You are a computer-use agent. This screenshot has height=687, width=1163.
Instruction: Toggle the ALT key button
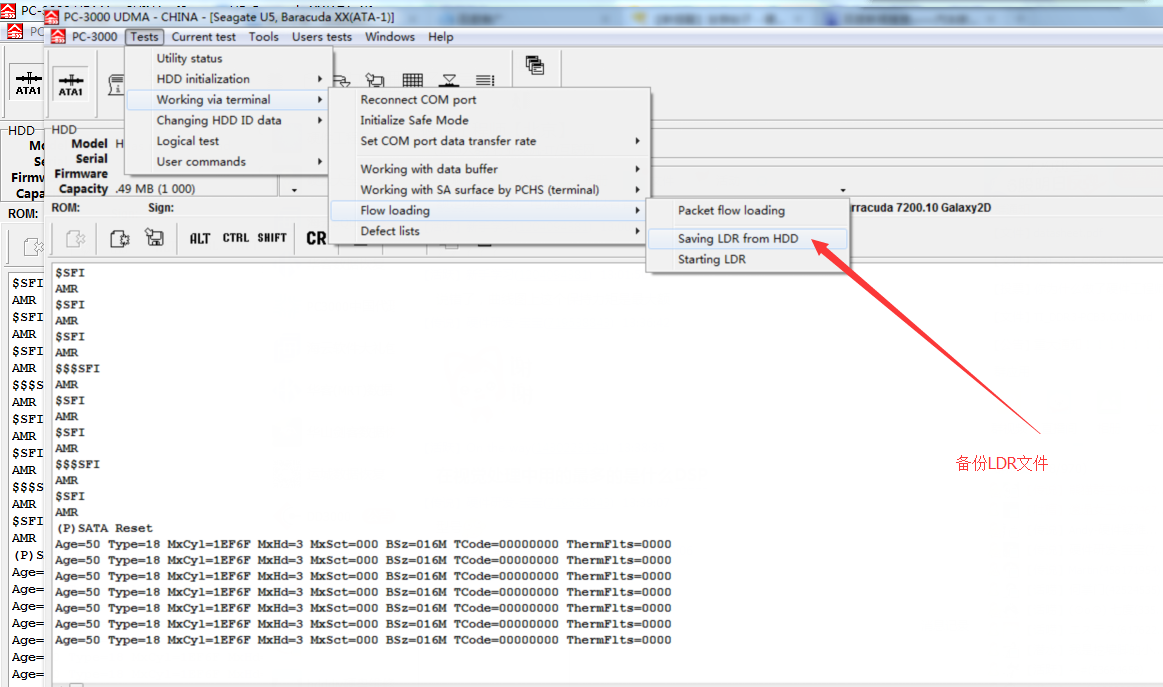click(200, 238)
